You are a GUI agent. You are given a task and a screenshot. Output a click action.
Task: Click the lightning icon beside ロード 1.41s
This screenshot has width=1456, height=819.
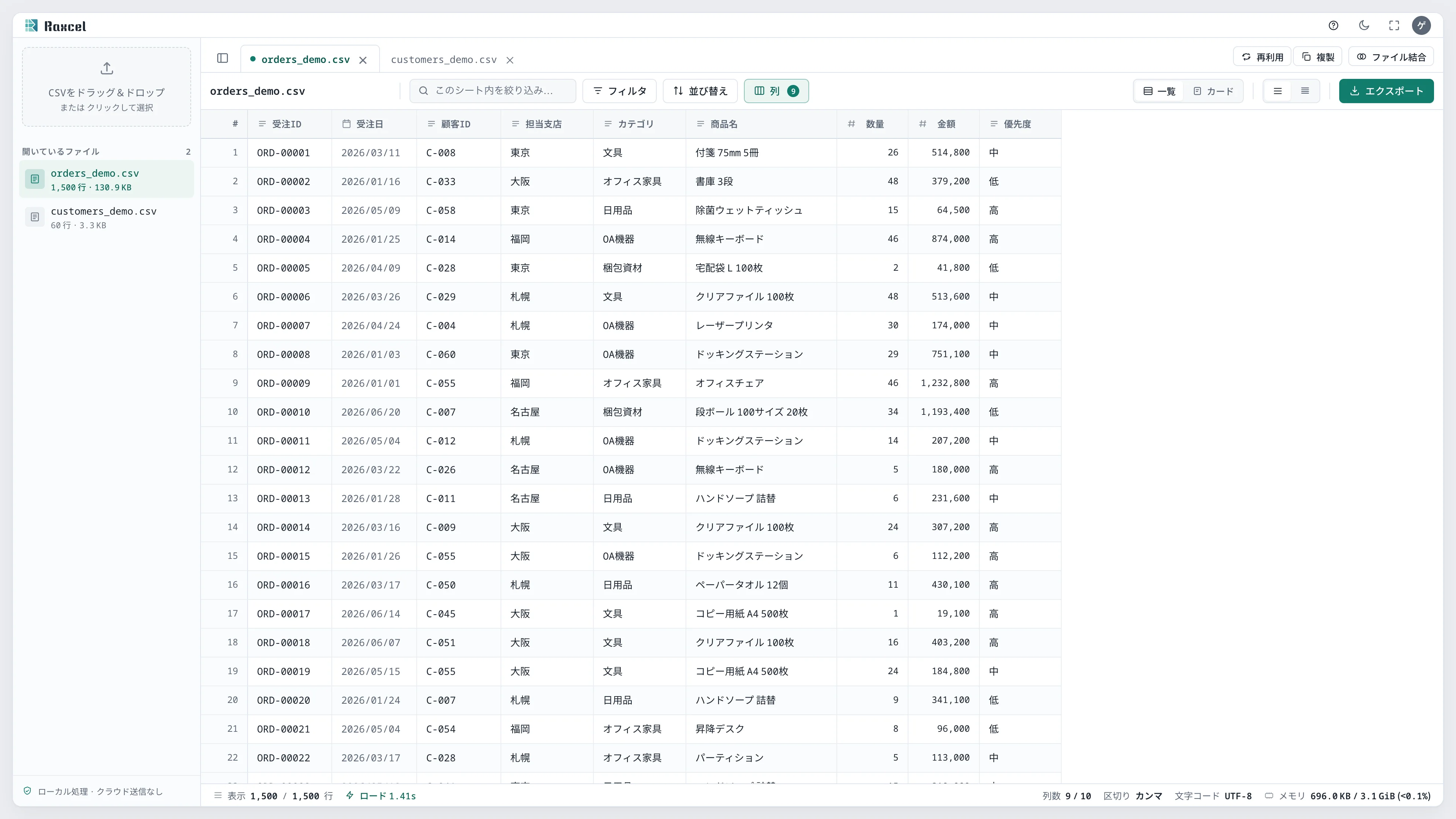pyautogui.click(x=350, y=795)
